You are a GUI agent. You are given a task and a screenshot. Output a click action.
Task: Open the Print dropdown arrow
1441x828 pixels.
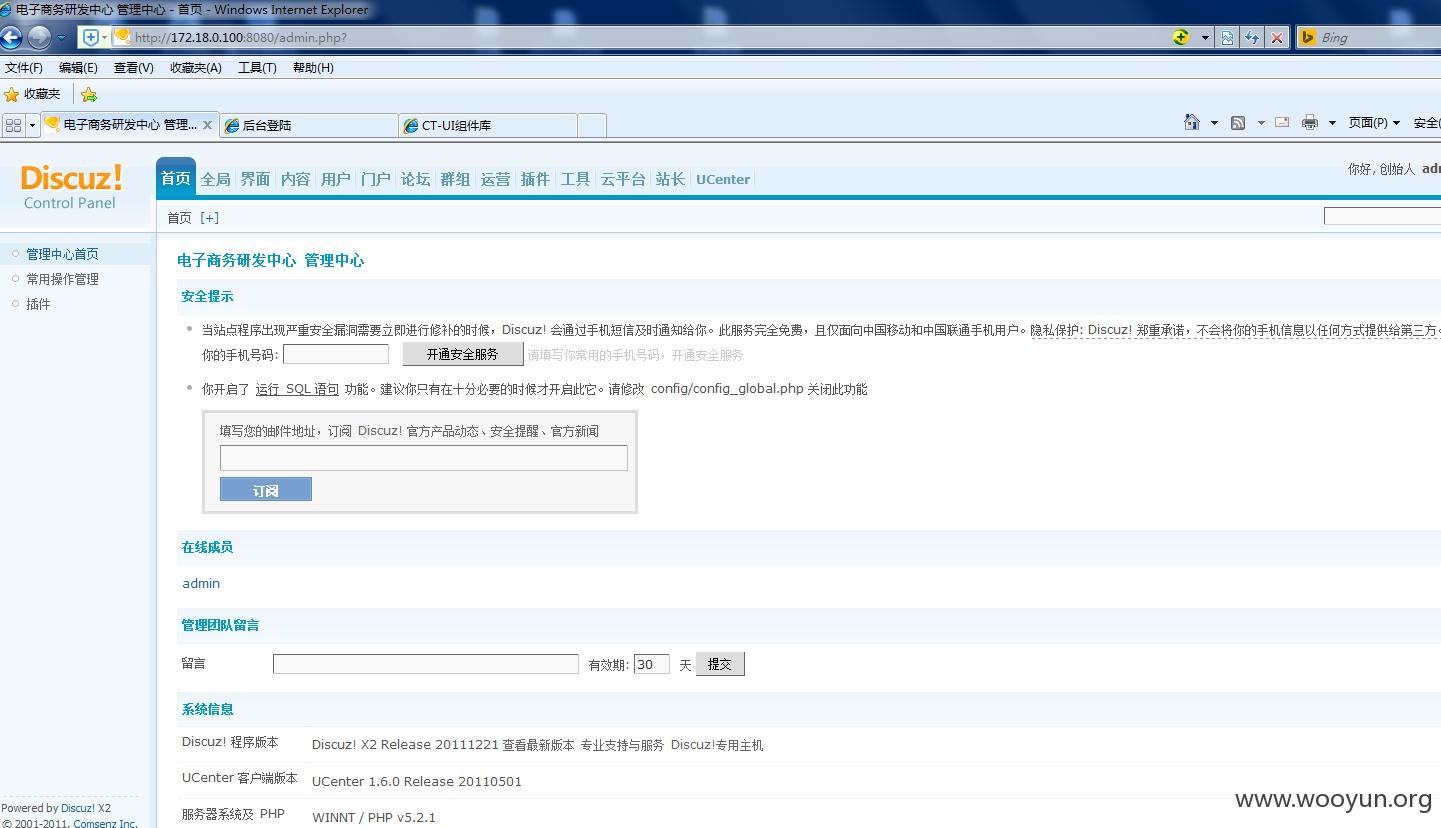coord(1332,123)
